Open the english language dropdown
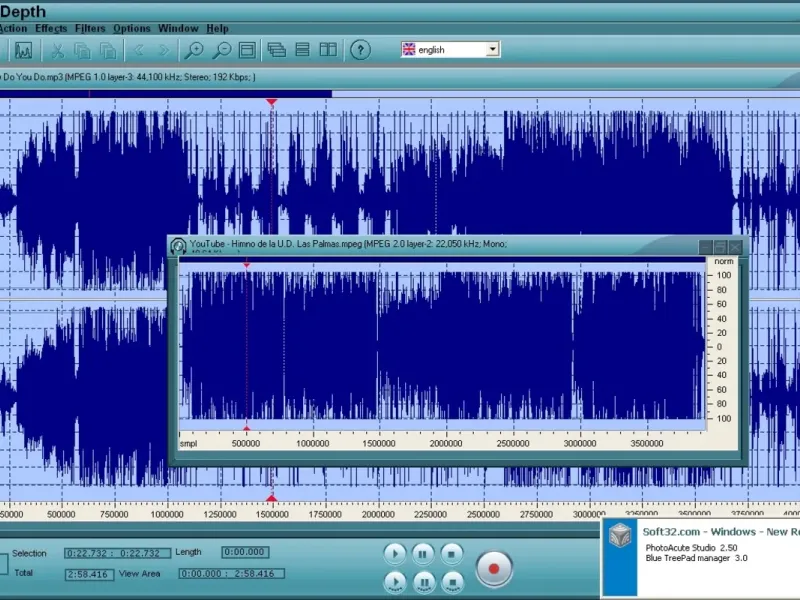Screen dimensions: 800x600 coord(491,49)
